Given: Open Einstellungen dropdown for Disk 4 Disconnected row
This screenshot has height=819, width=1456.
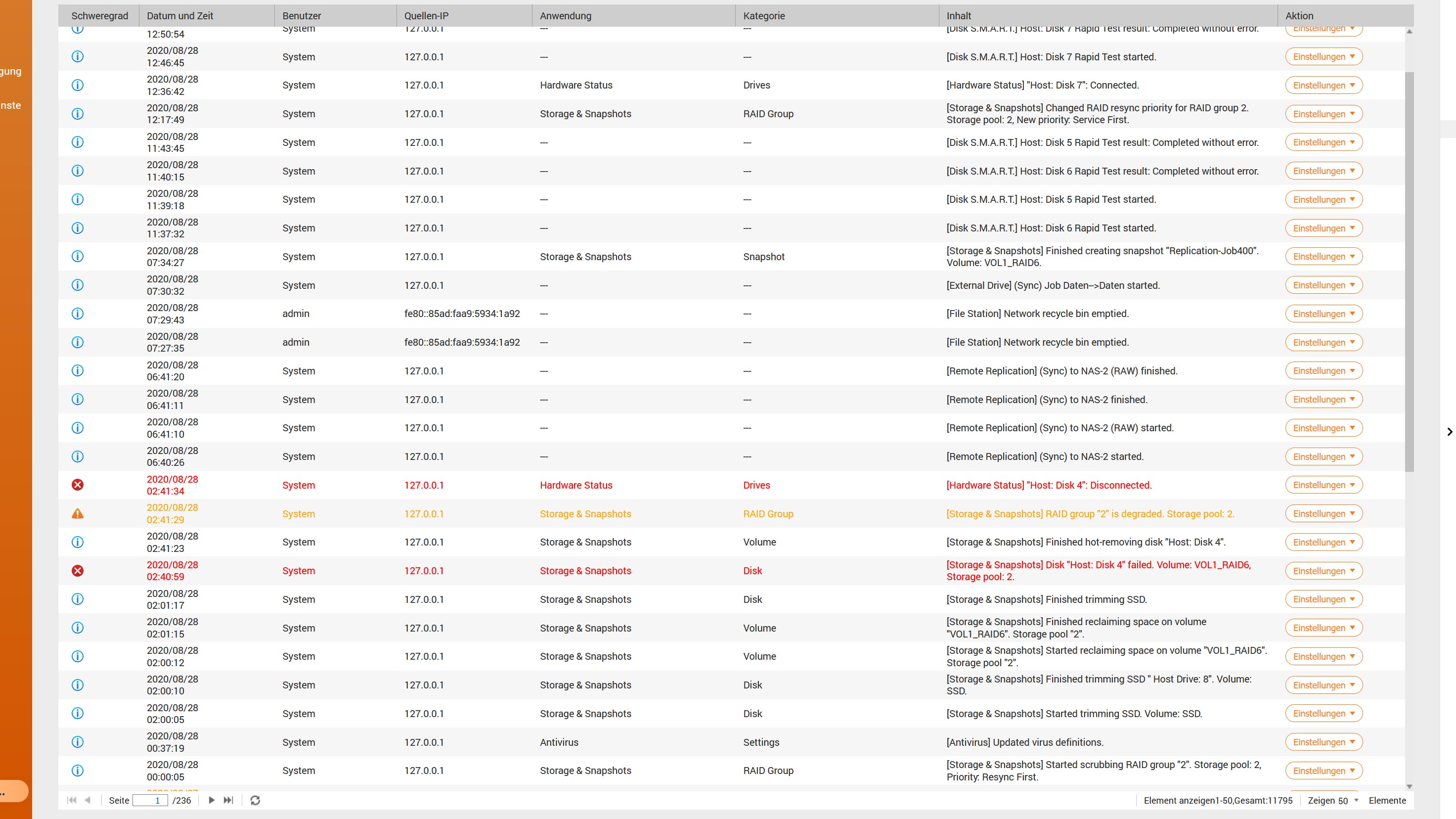Looking at the screenshot, I should point(1323,485).
